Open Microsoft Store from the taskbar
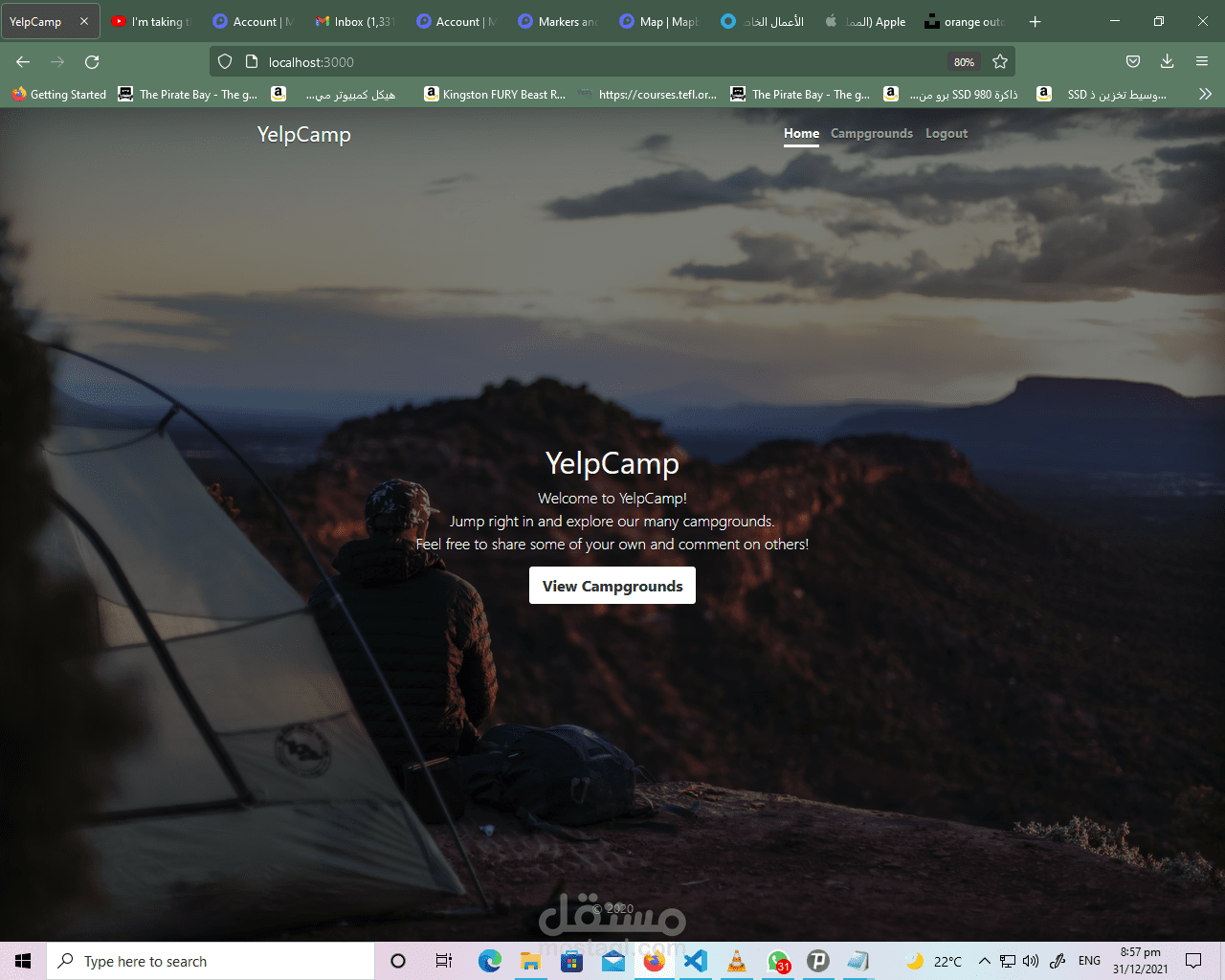1225x980 pixels. tap(572, 961)
